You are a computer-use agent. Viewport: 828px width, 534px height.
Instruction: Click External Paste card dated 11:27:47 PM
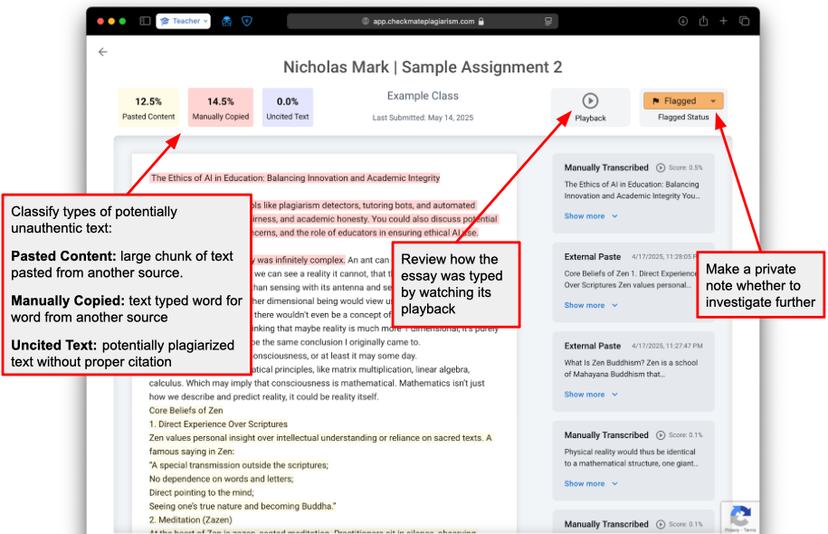(633, 371)
